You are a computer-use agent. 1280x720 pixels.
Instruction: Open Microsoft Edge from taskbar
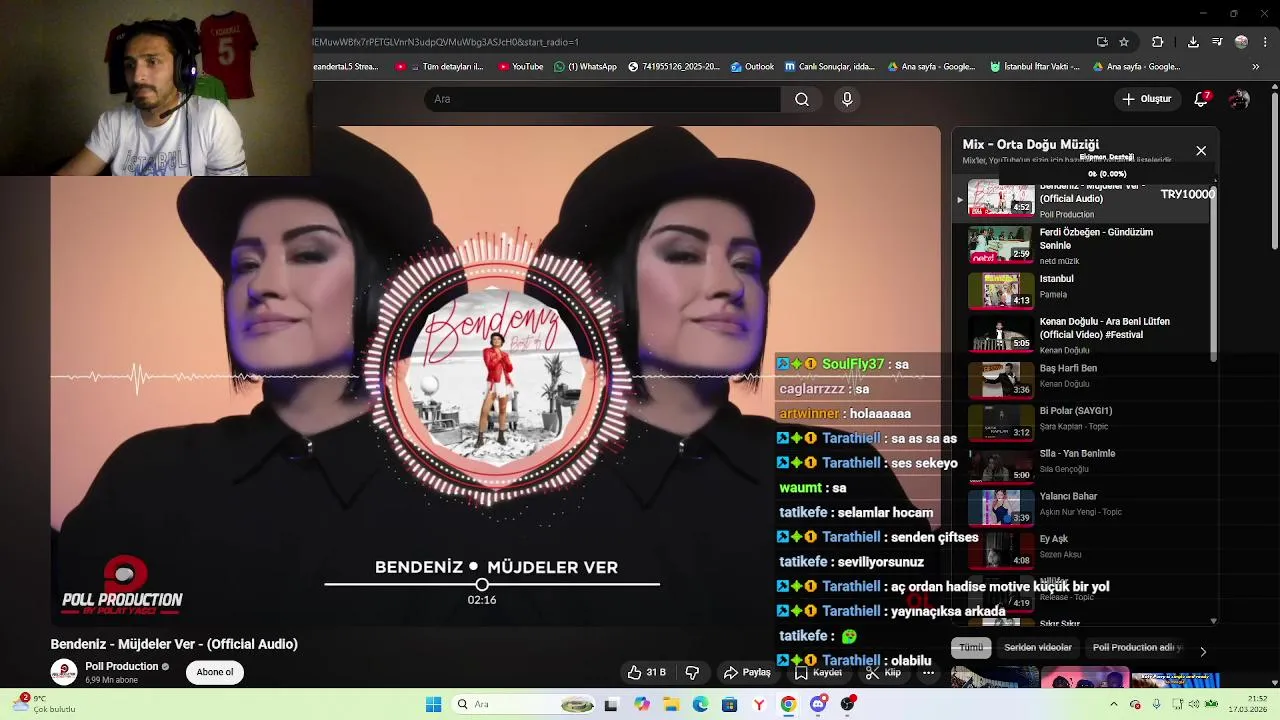click(x=700, y=704)
